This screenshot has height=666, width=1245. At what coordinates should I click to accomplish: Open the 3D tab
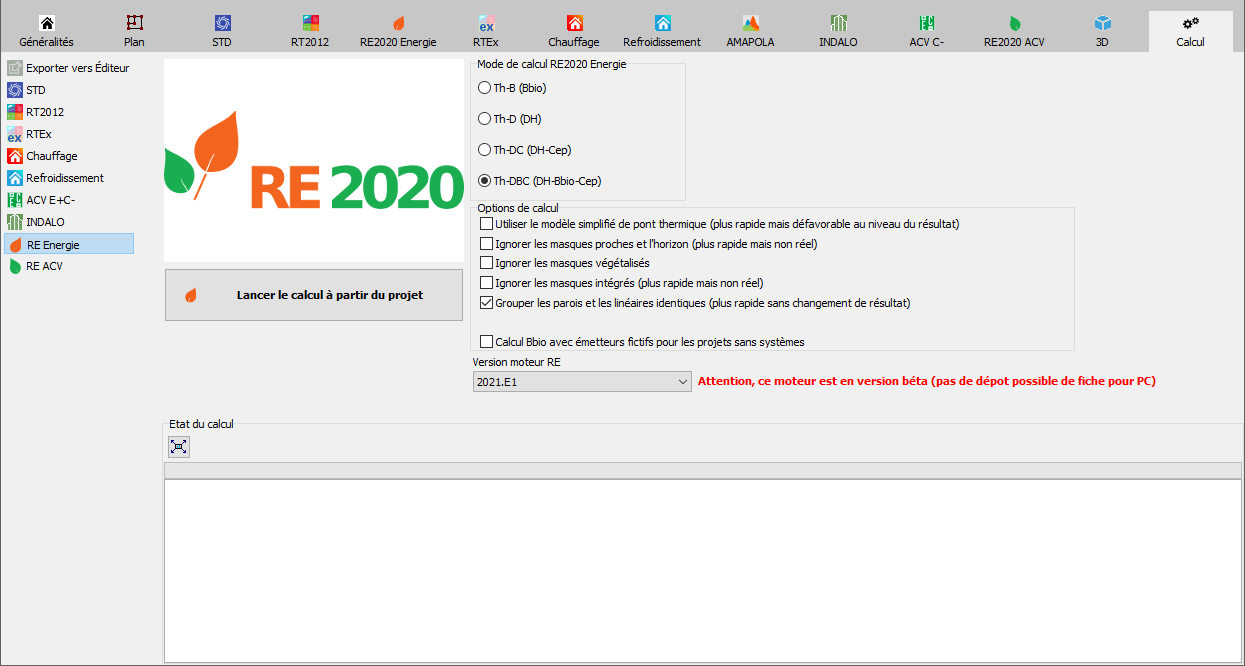point(1102,32)
